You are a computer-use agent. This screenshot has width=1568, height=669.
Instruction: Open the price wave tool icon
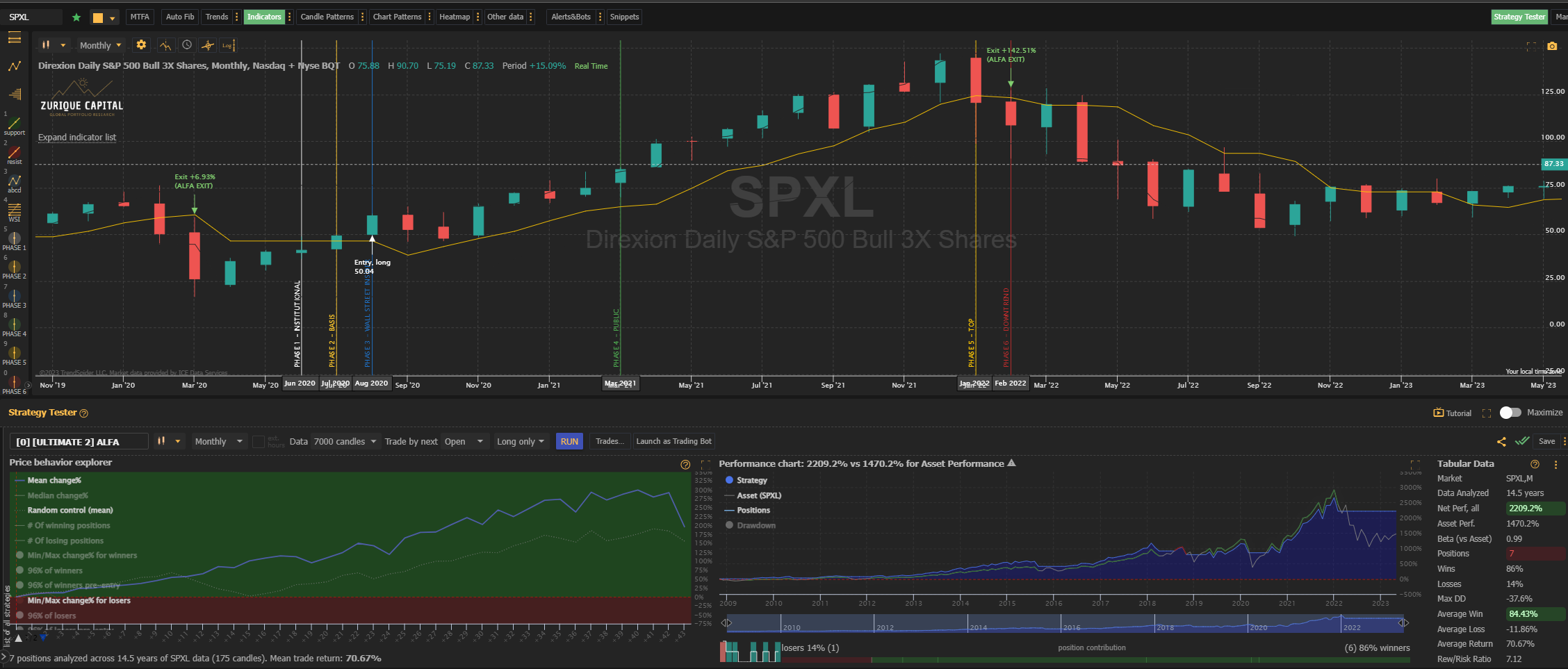[x=165, y=45]
